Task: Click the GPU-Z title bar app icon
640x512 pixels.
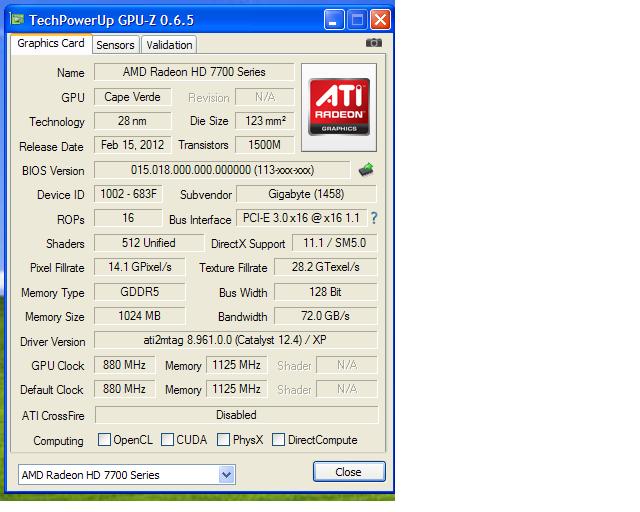Action: [17, 19]
